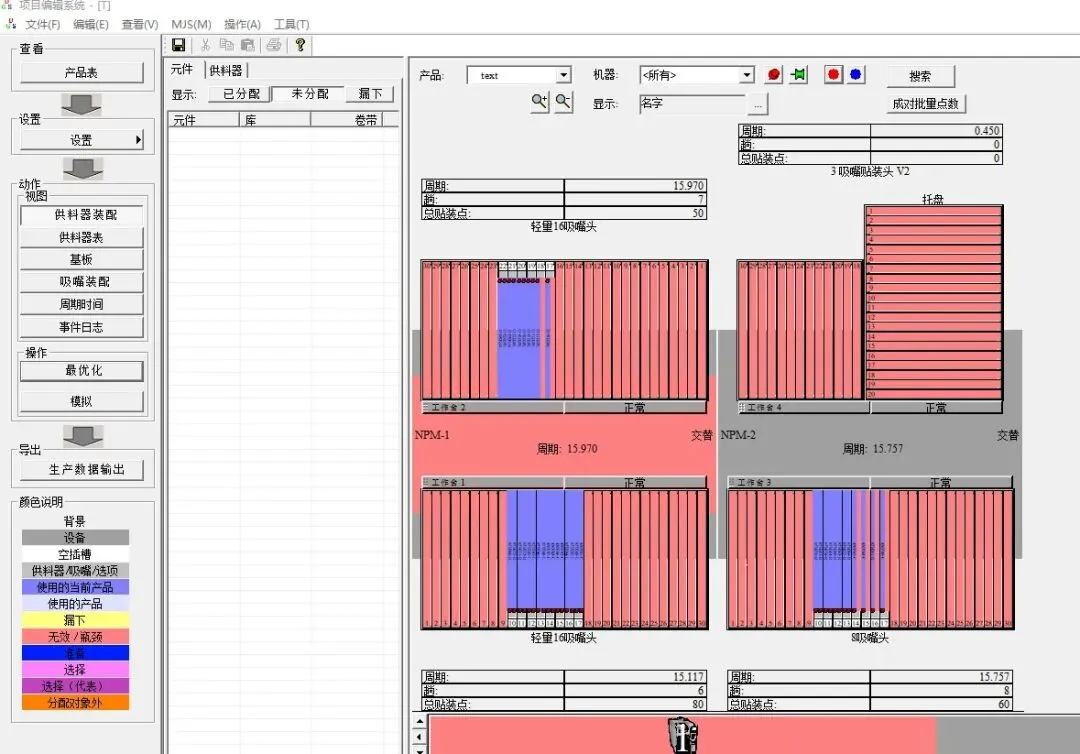Click the 托盘 tray slot panel
Viewport: 1080px width, 754px height.
[x=933, y=302]
